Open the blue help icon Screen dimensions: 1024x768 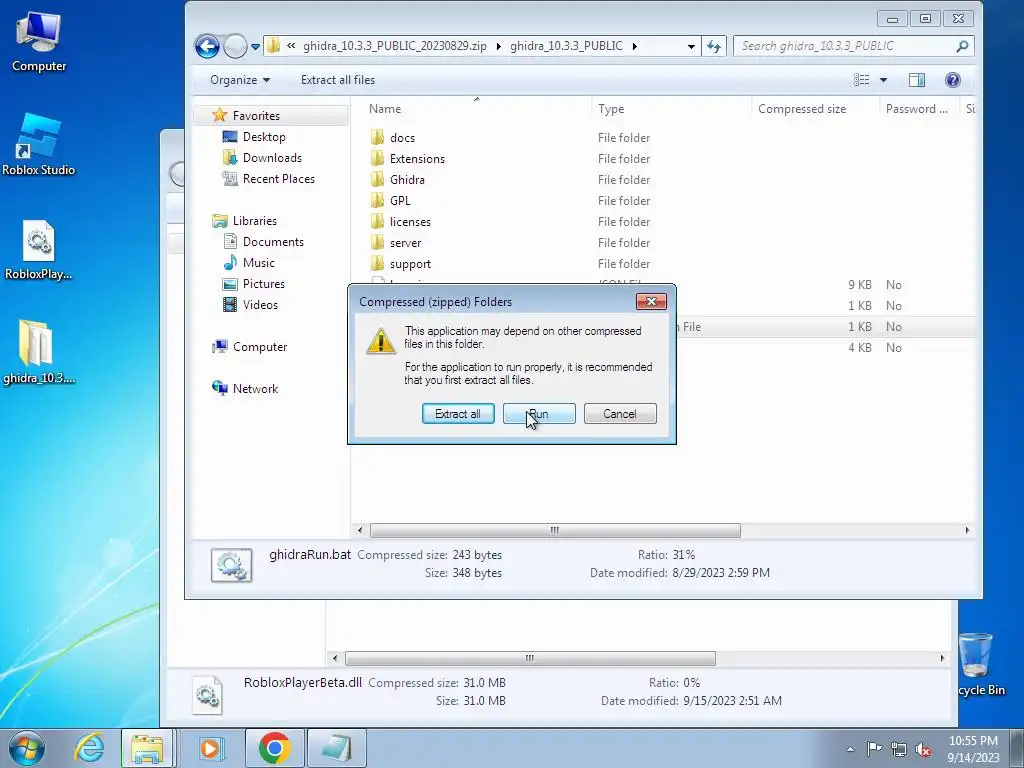tap(953, 80)
